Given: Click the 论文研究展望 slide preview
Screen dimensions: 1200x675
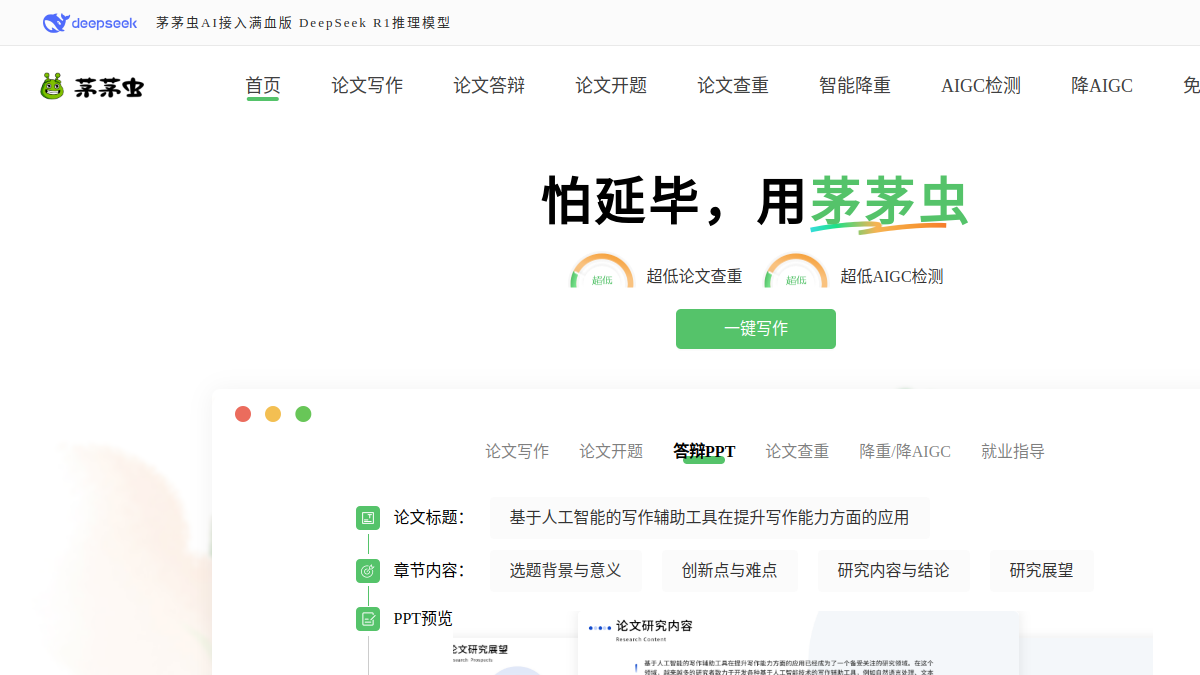Looking at the screenshot, I should (515, 656).
